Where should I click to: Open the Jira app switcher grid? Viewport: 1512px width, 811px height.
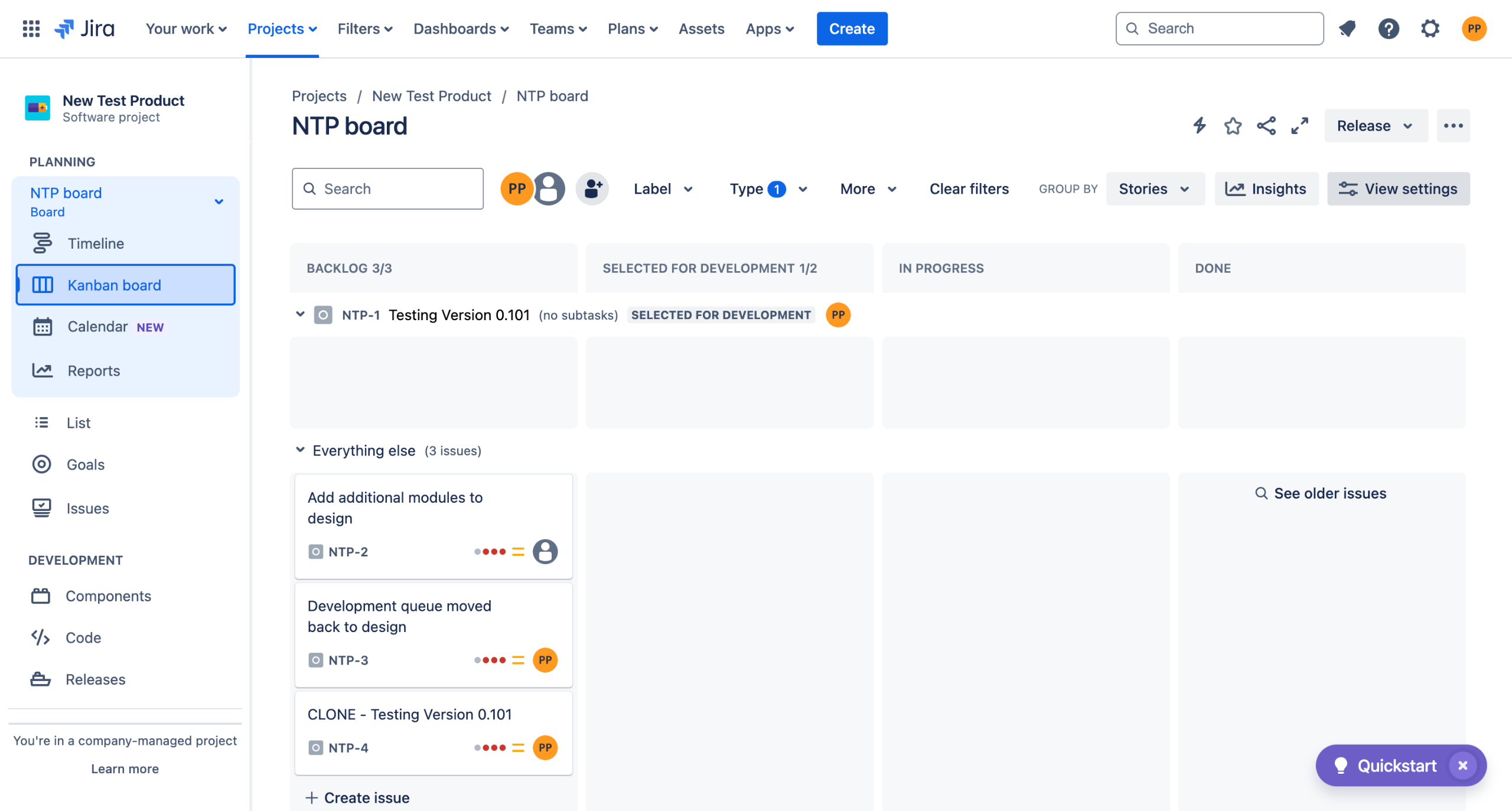tap(31, 28)
